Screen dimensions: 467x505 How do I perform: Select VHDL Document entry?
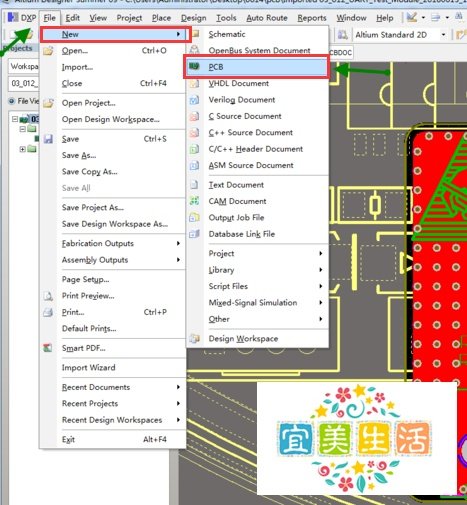coord(257,83)
